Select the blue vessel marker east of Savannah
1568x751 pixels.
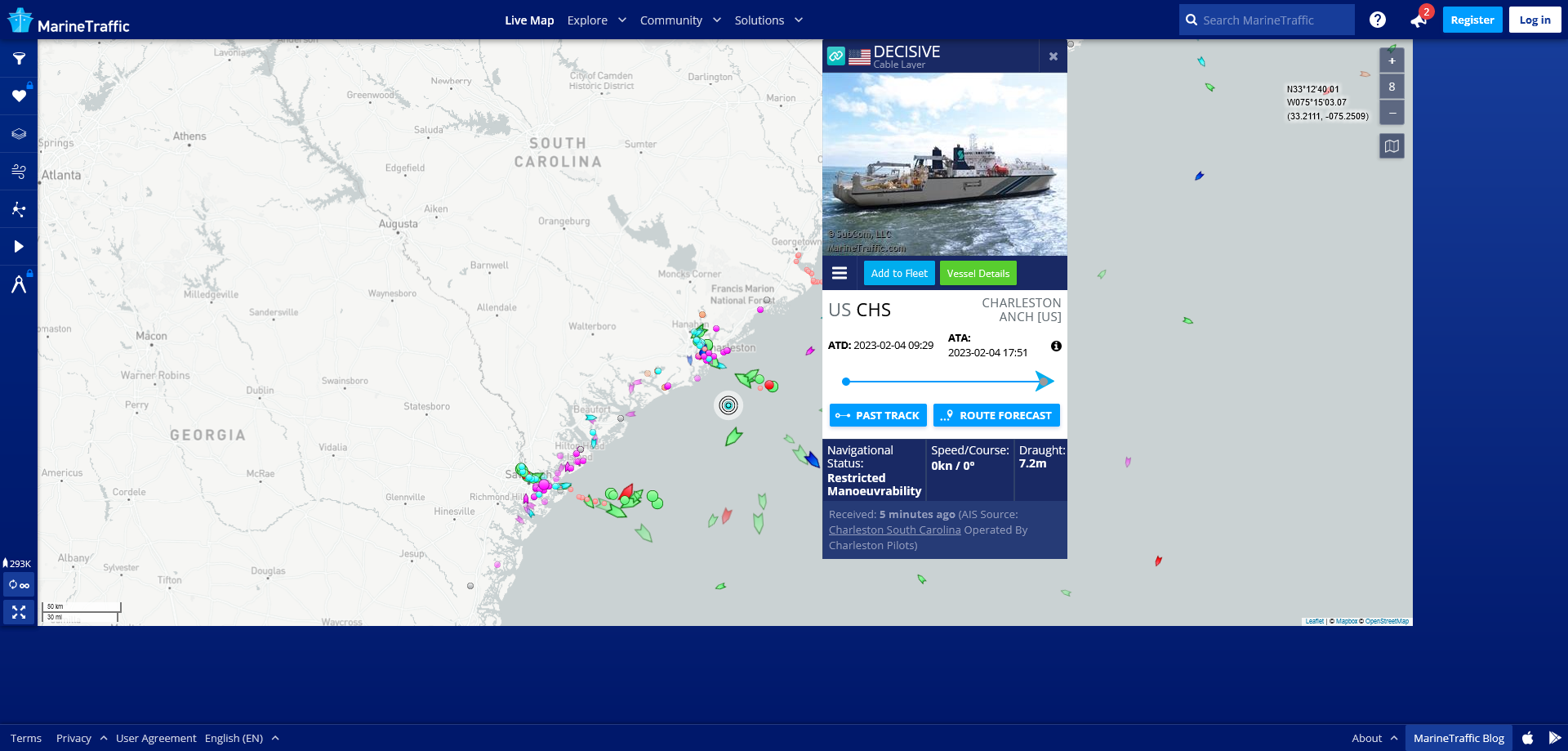[812, 460]
